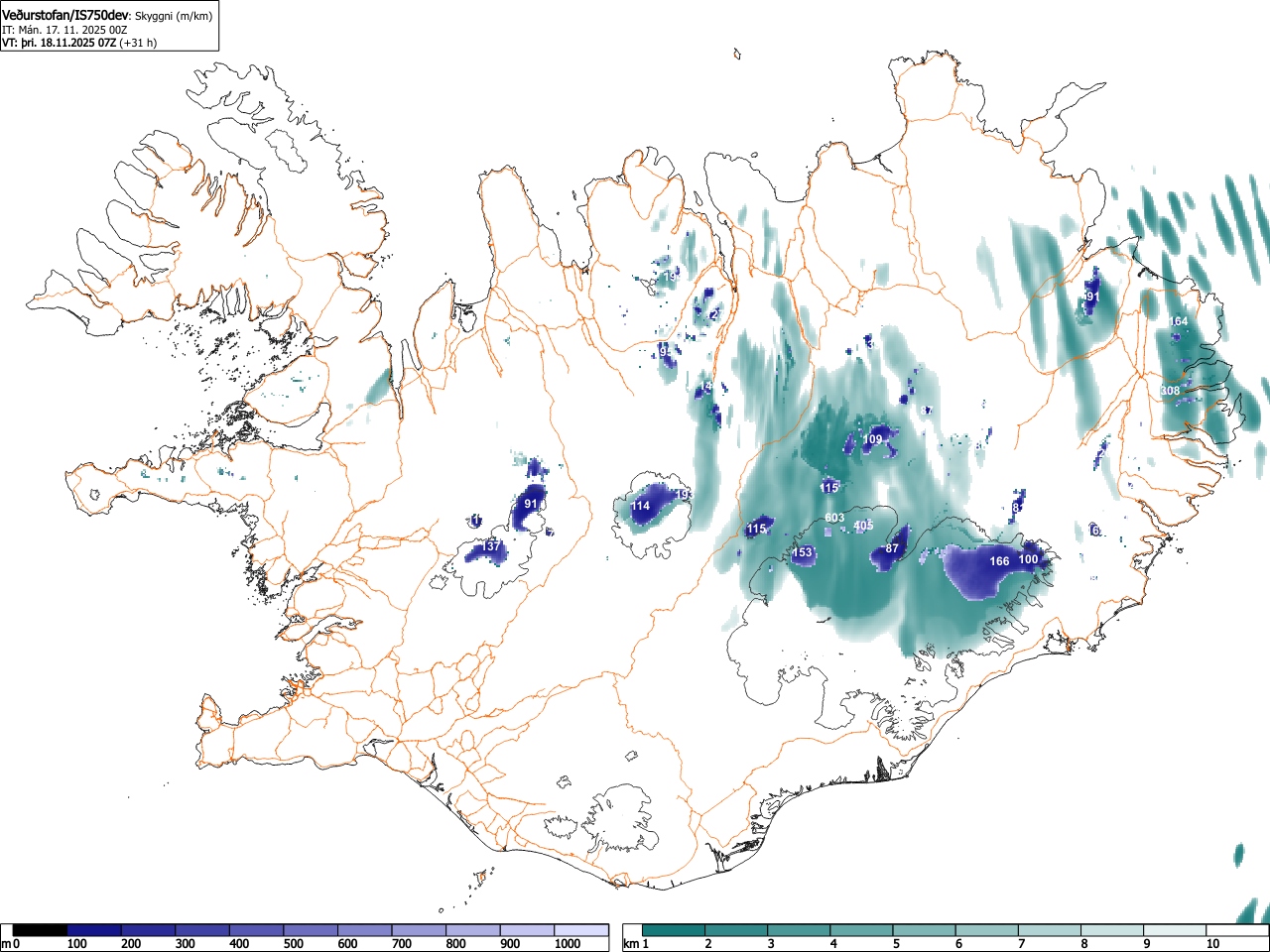Pick the lavender swatch between 900 and 1000

(527, 930)
